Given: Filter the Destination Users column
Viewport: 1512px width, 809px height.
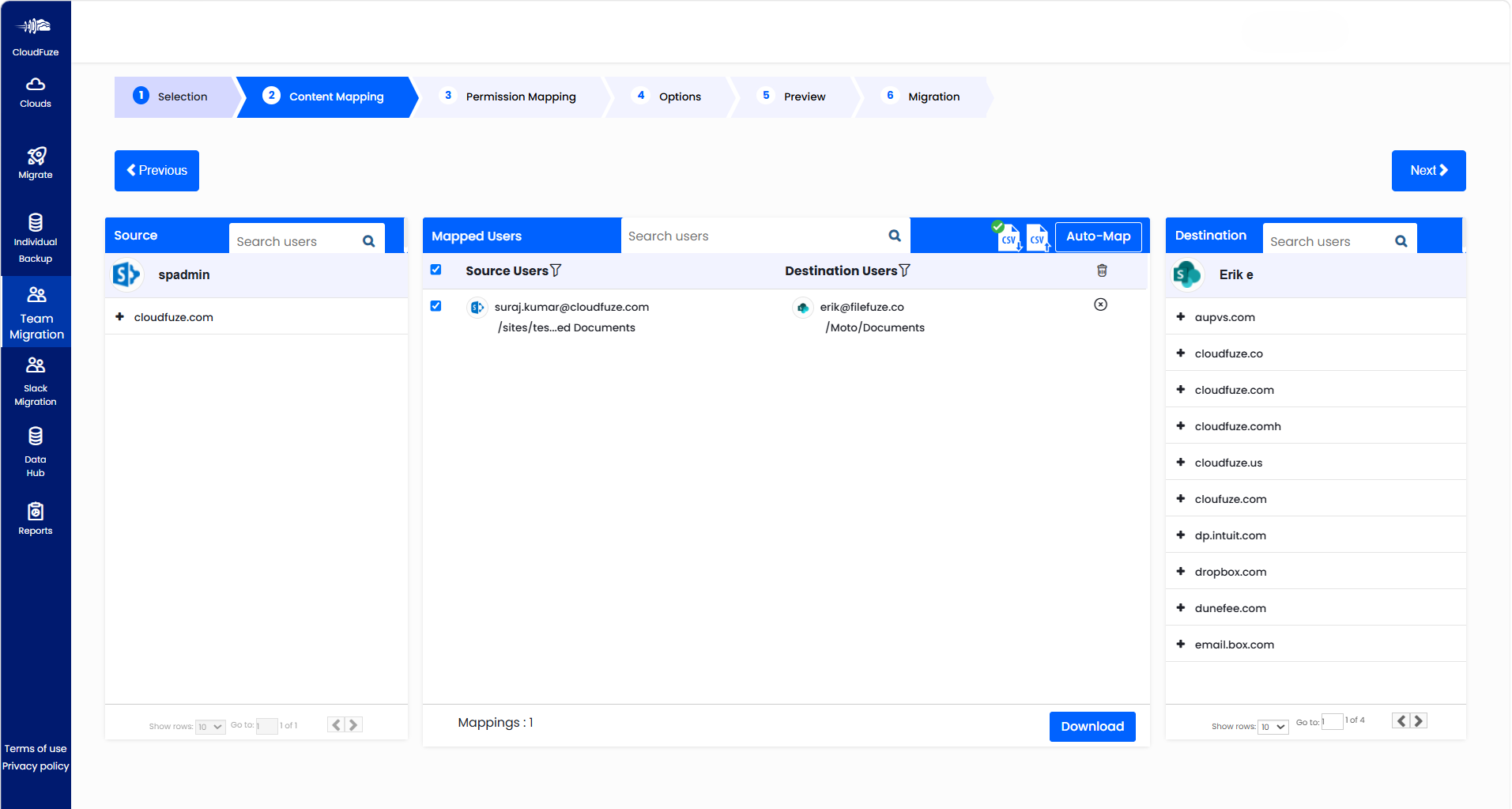Looking at the screenshot, I should [x=905, y=270].
